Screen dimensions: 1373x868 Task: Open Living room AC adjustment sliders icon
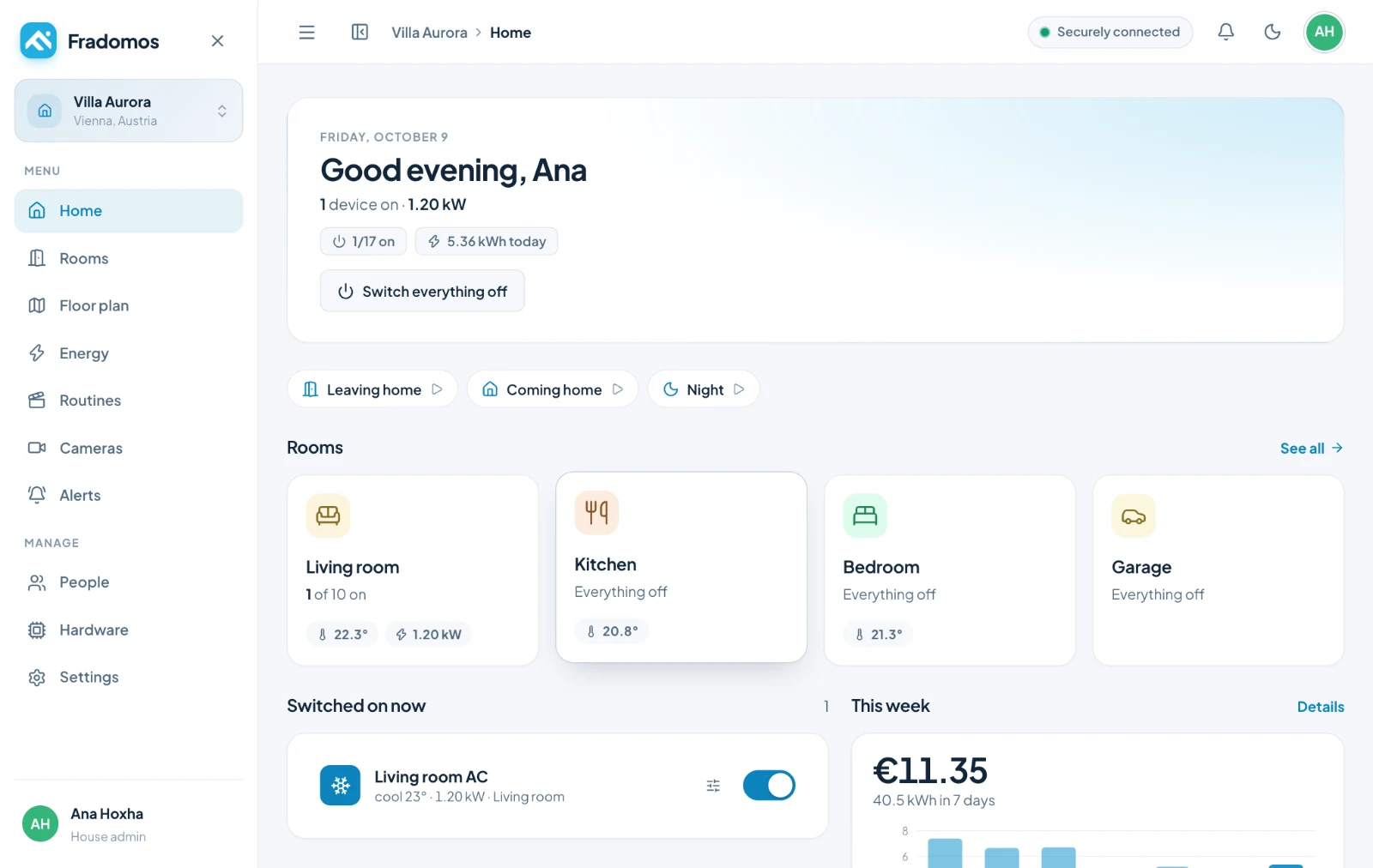(x=713, y=786)
